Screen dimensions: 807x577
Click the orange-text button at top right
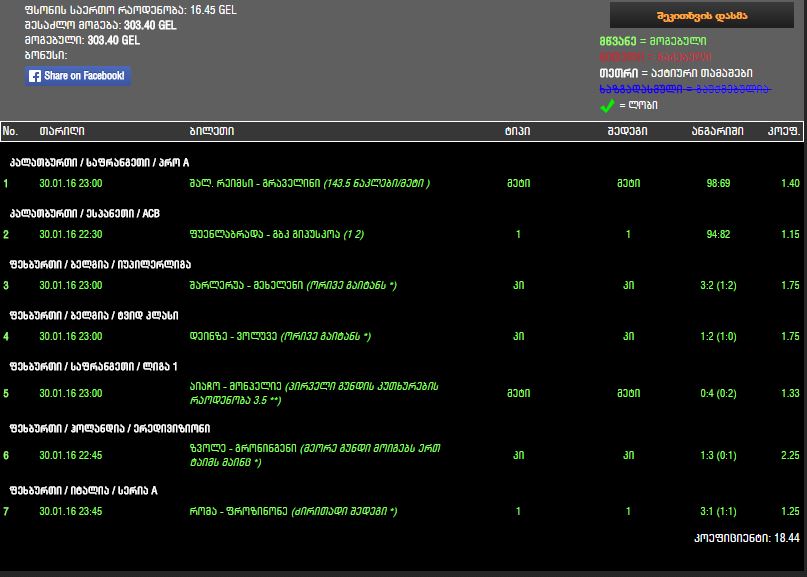702,15
